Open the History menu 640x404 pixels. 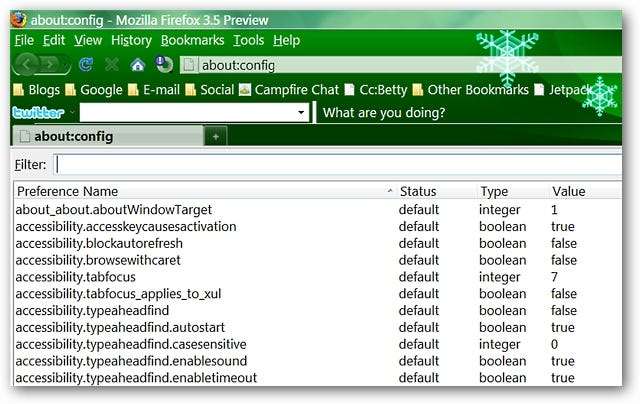pos(131,40)
